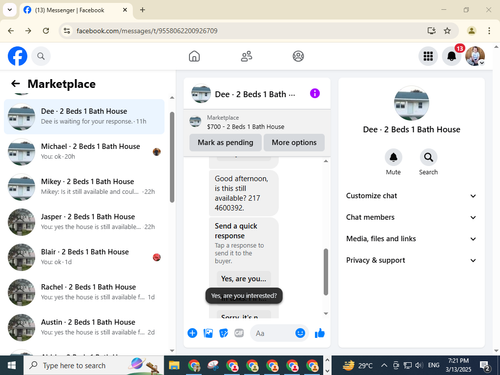Open the emoji picker smiley icon
Viewport: 500px width, 375px height.
coord(300,333)
